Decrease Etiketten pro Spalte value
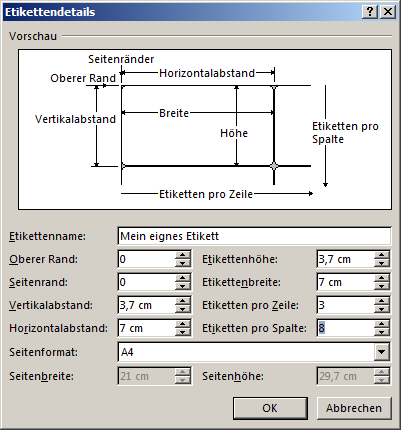Image resolution: width=401 pixels, height=430 pixels. pyautogui.click(x=381, y=332)
